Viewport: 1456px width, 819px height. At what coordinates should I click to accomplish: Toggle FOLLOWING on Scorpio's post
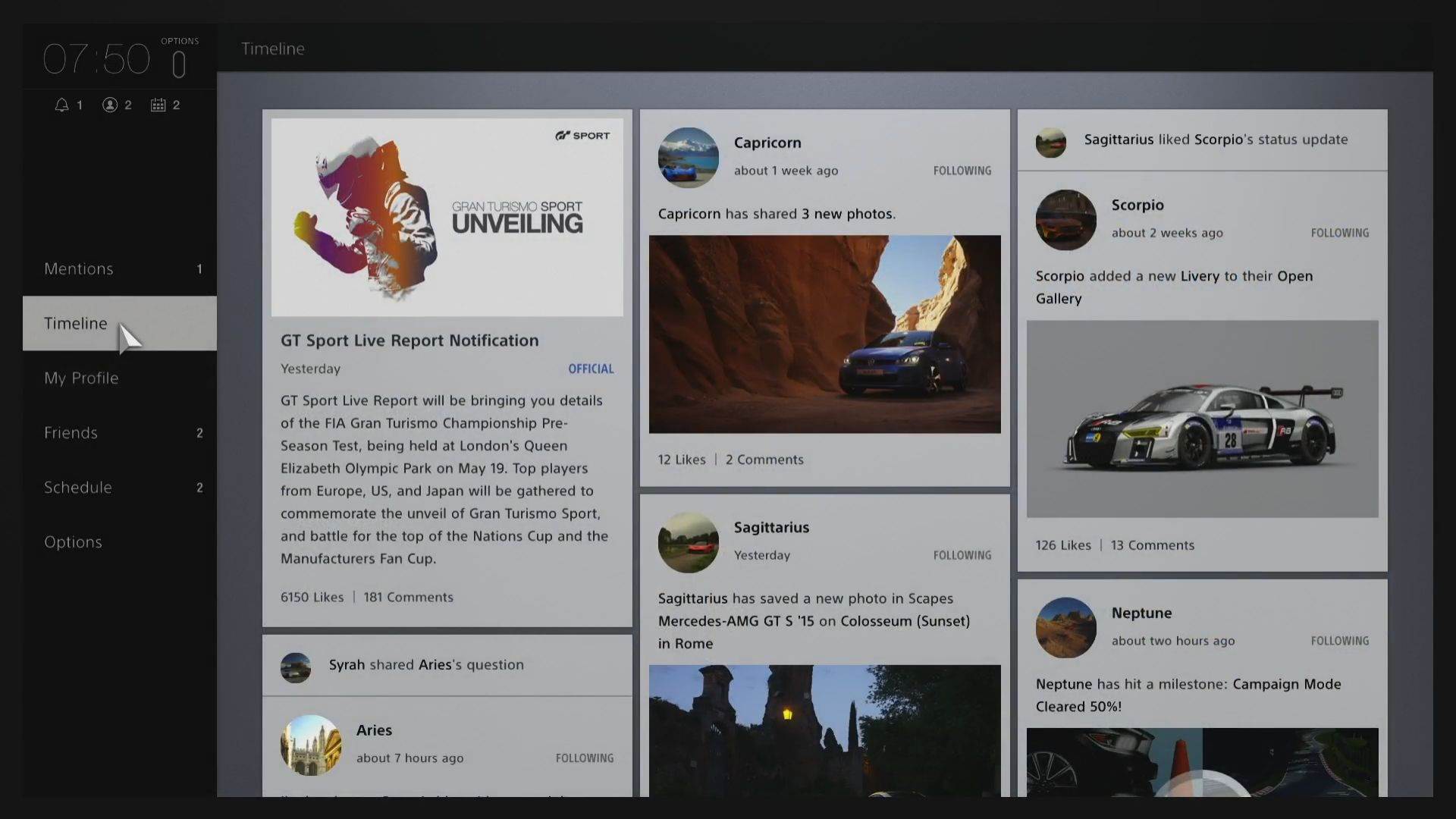tap(1339, 233)
